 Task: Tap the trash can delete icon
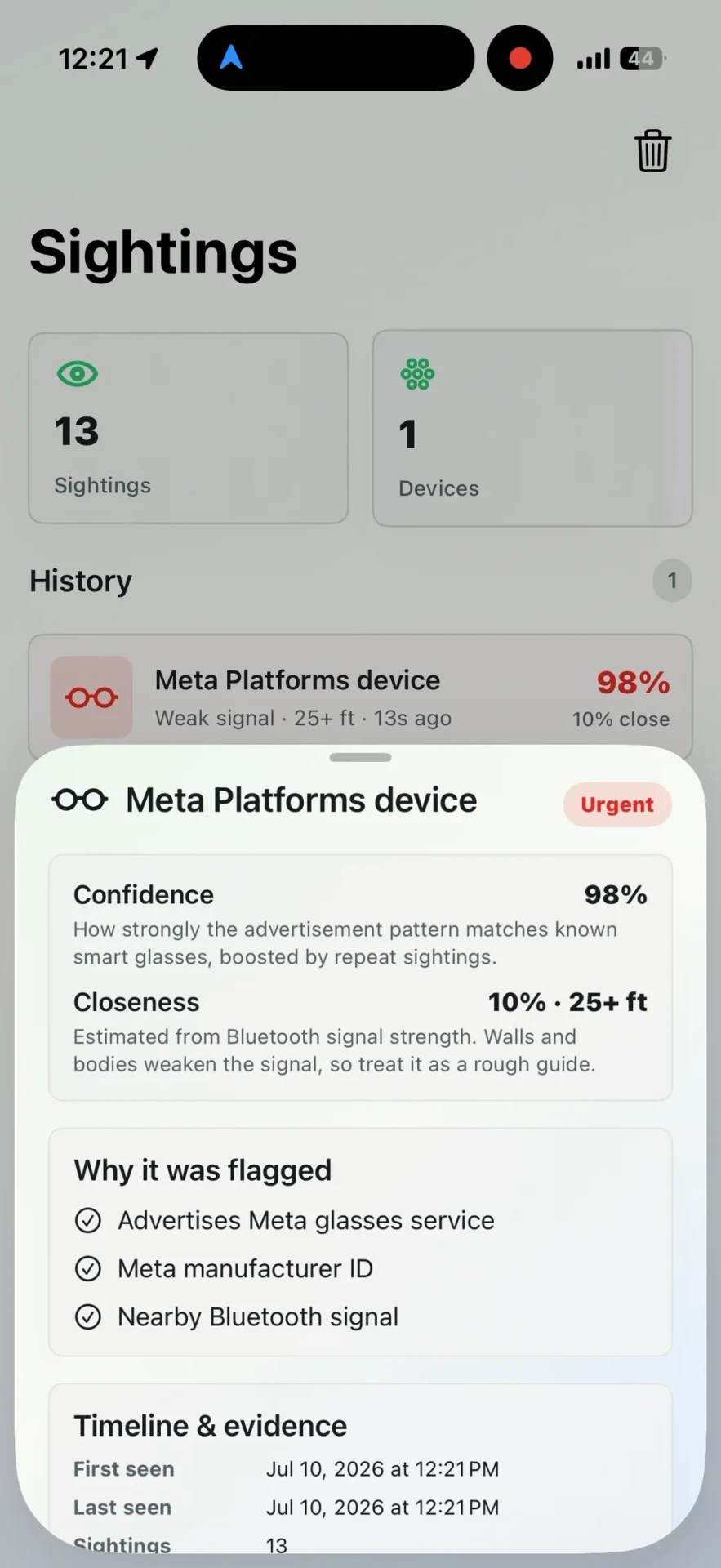[652, 150]
